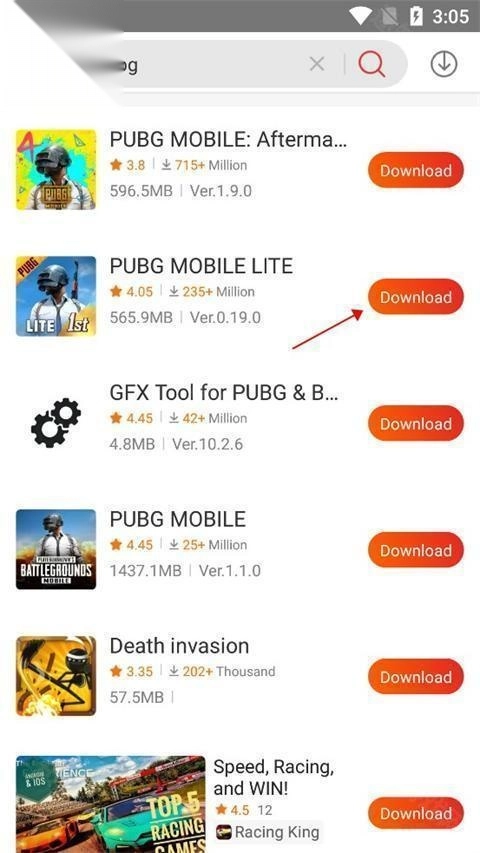
Task: Download PUBG MOBILE: Aftermath
Action: pyautogui.click(x=416, y=170)
